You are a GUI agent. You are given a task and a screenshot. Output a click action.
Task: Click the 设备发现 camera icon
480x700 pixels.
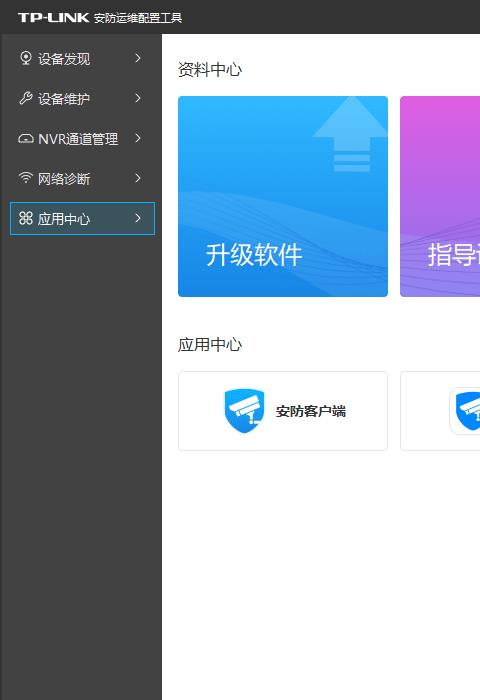(x=26, y=58)
